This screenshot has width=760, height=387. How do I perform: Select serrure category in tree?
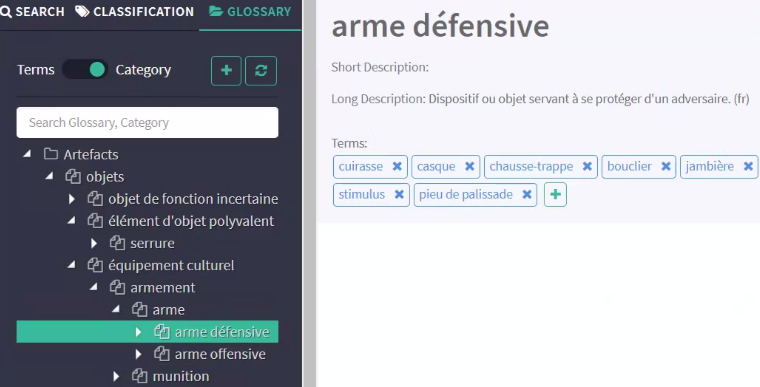[152, 243]
